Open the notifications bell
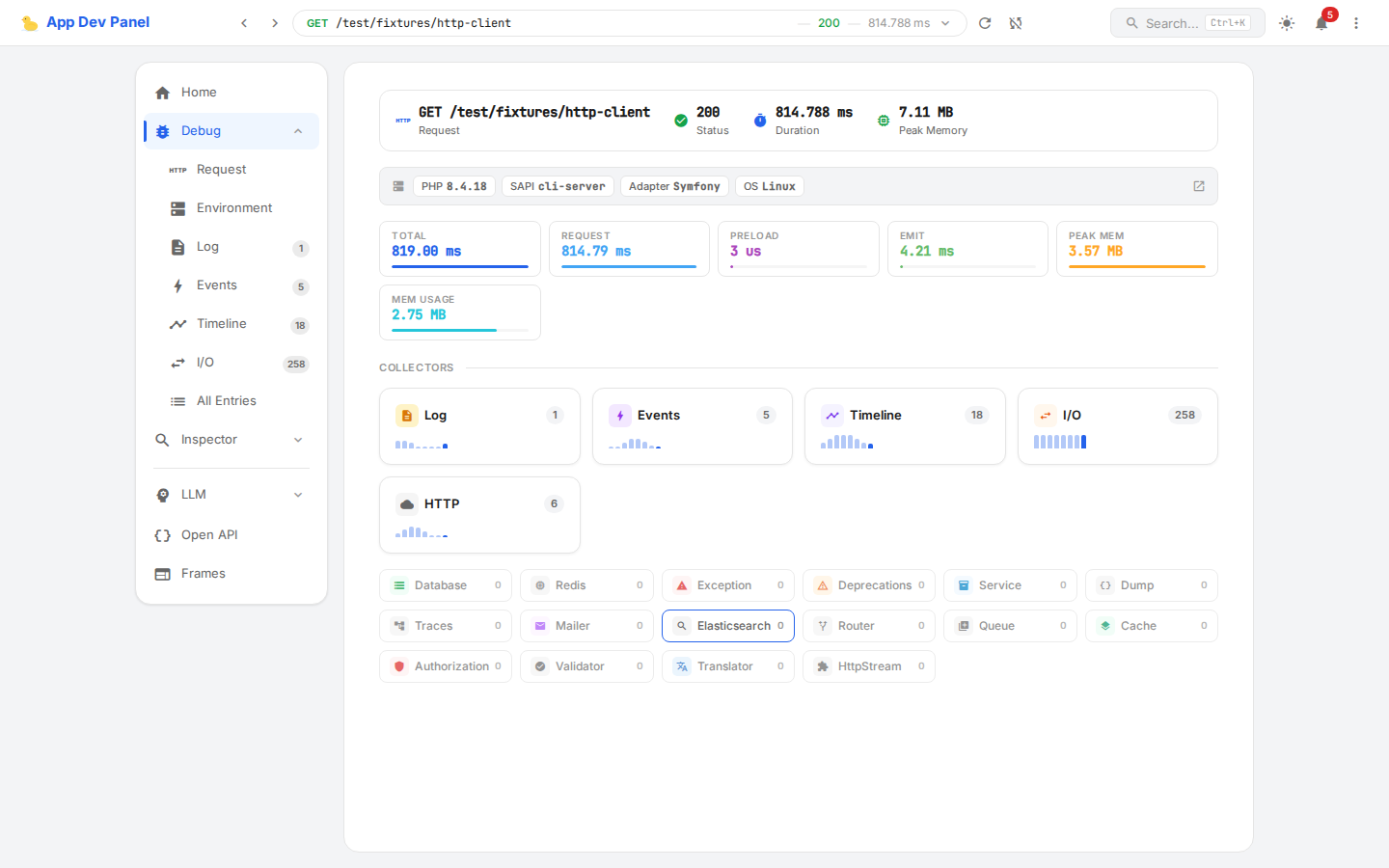 [x=1321, y=22]
